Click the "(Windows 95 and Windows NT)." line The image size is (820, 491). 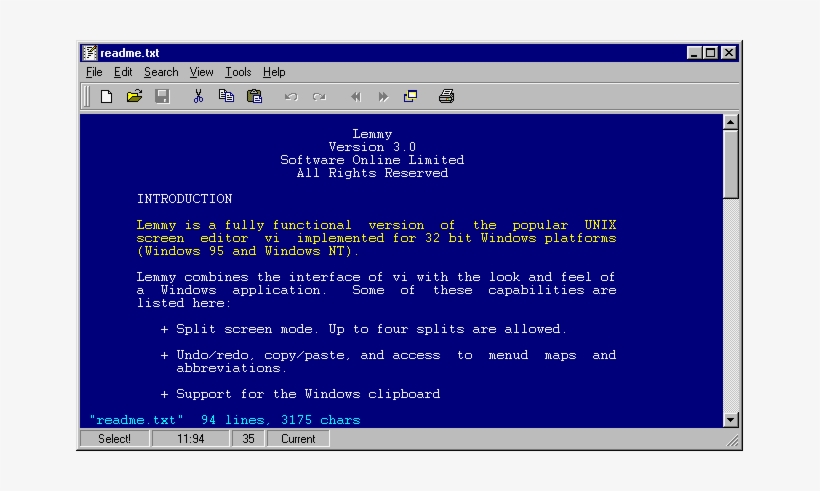pyautogui.click(x=248, y=251)
